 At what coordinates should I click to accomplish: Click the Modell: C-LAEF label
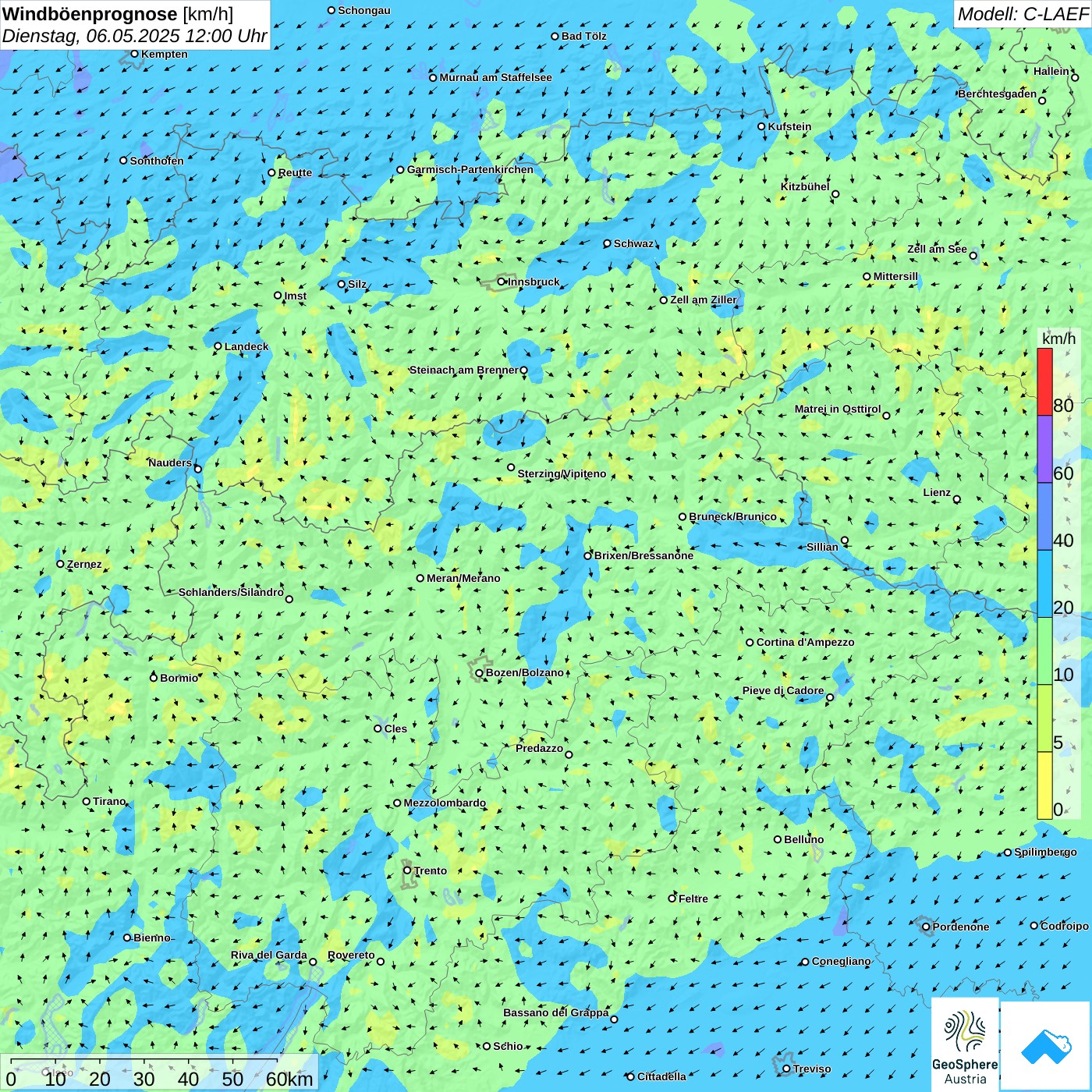pyautogui.click(x=1023, y=13)
